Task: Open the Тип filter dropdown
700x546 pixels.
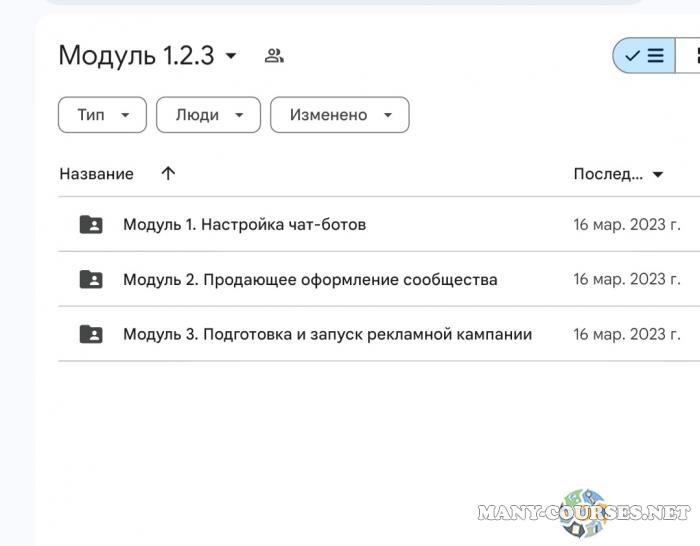Action: click(103, 115)
